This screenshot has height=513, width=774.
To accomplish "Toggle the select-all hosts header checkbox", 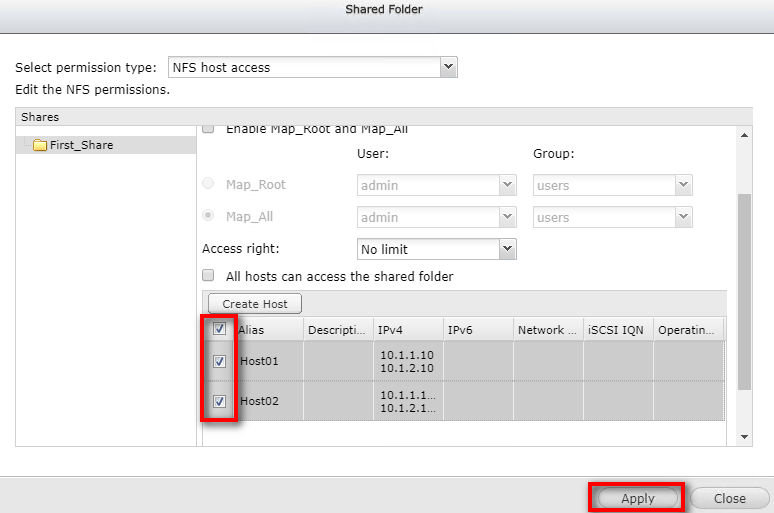I will 220,329.
